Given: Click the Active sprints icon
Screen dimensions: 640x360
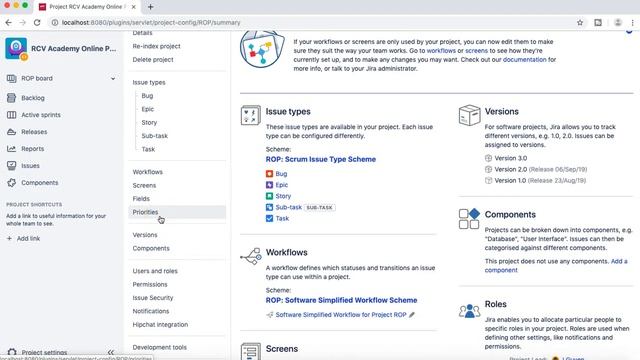Looking at the screenshot, I should pyautogui.click(x=11, y=115).
